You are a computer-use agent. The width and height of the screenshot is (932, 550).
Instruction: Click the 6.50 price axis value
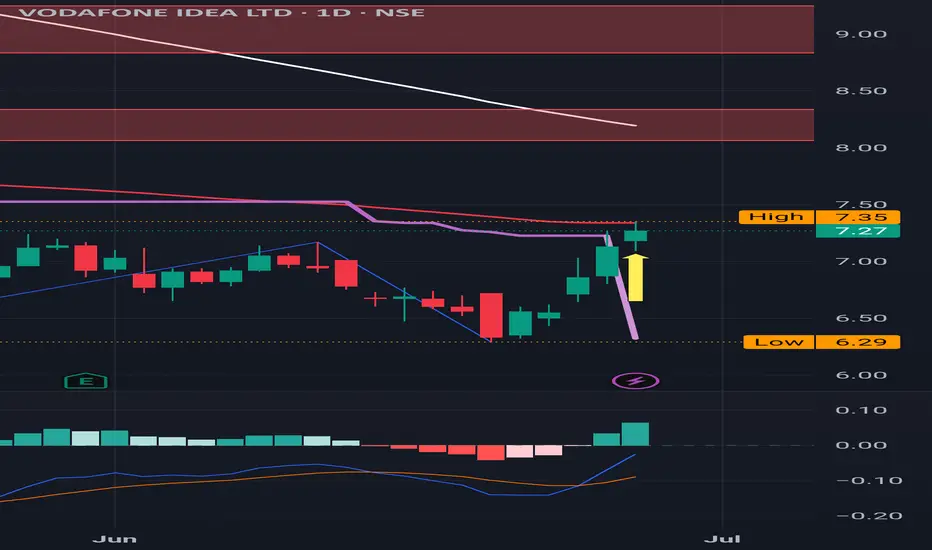coord(861,318)
